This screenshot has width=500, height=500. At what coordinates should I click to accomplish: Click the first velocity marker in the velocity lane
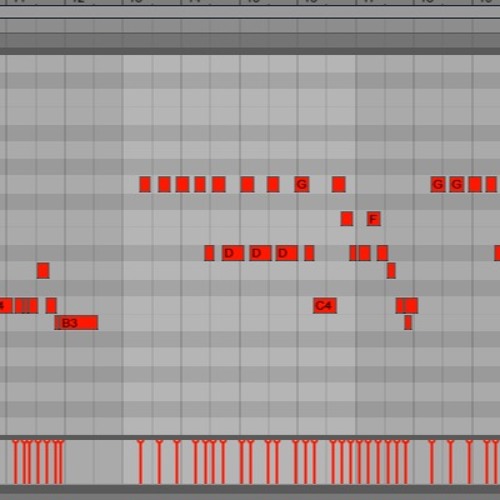(x=15, y=462)
